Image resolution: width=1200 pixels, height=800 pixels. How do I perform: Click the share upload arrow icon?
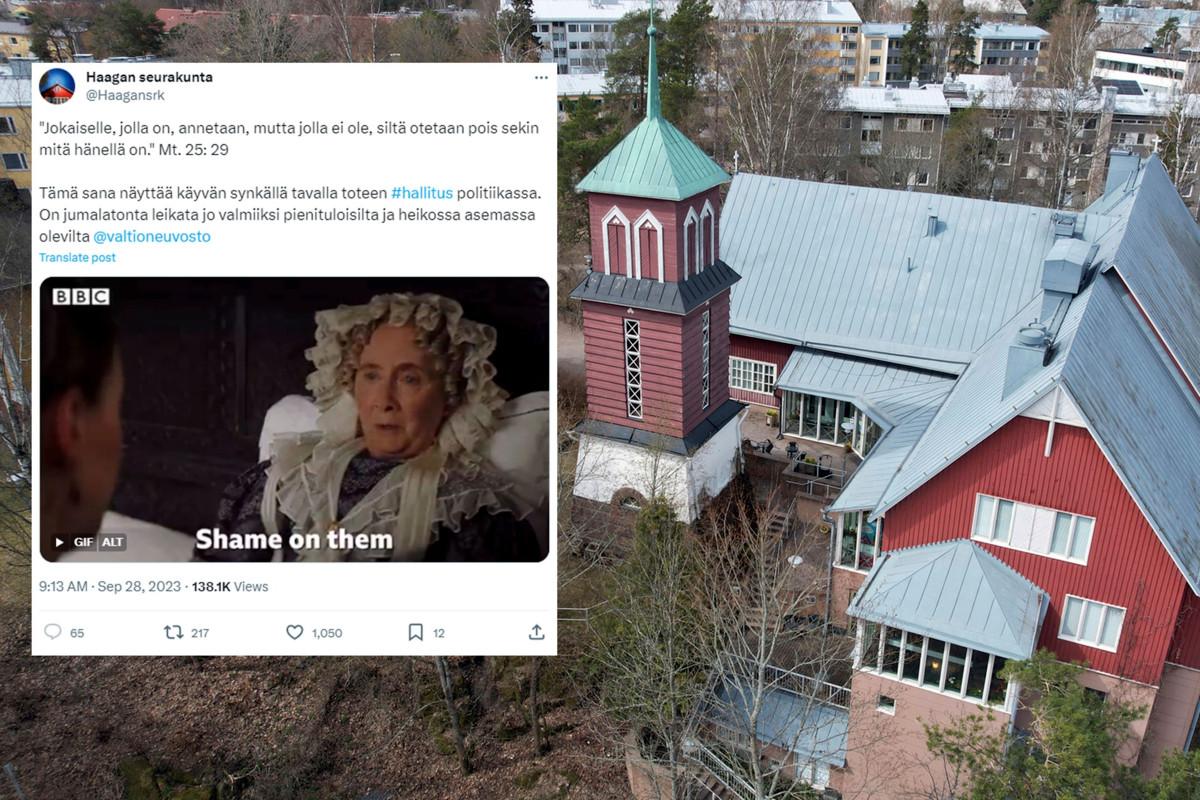(x=537, y=632)
